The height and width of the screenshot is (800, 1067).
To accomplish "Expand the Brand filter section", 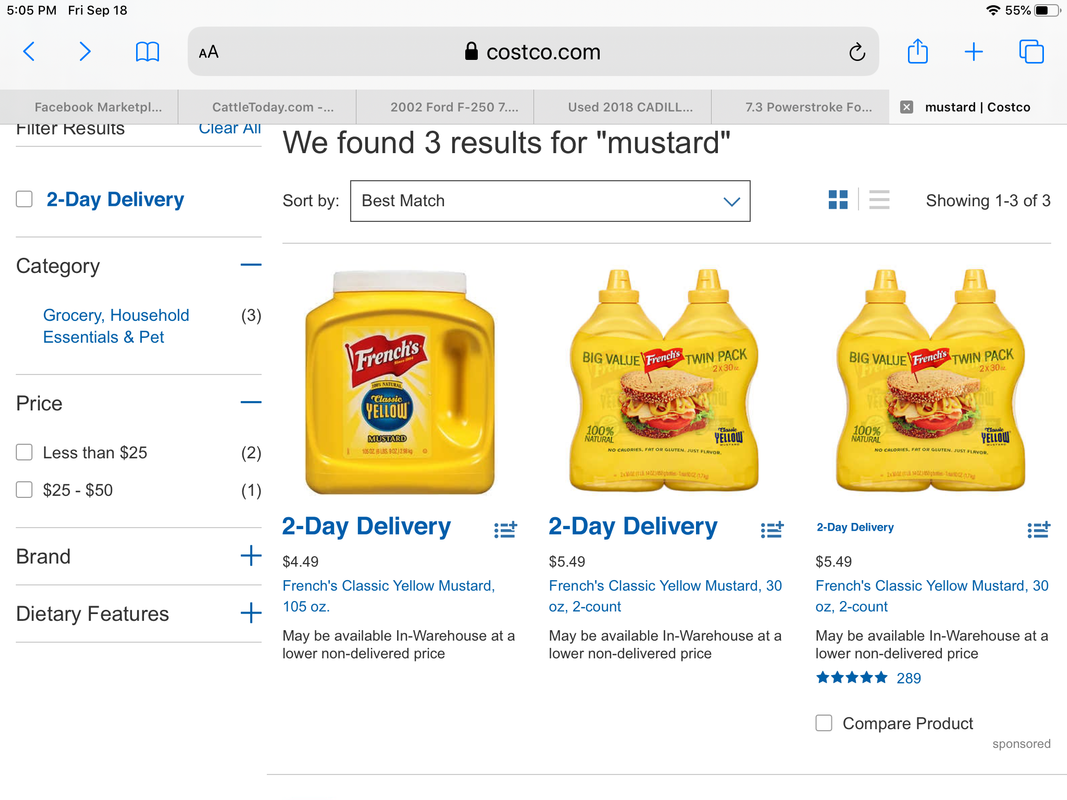I will pyautogui.click(x=250, y=556).
